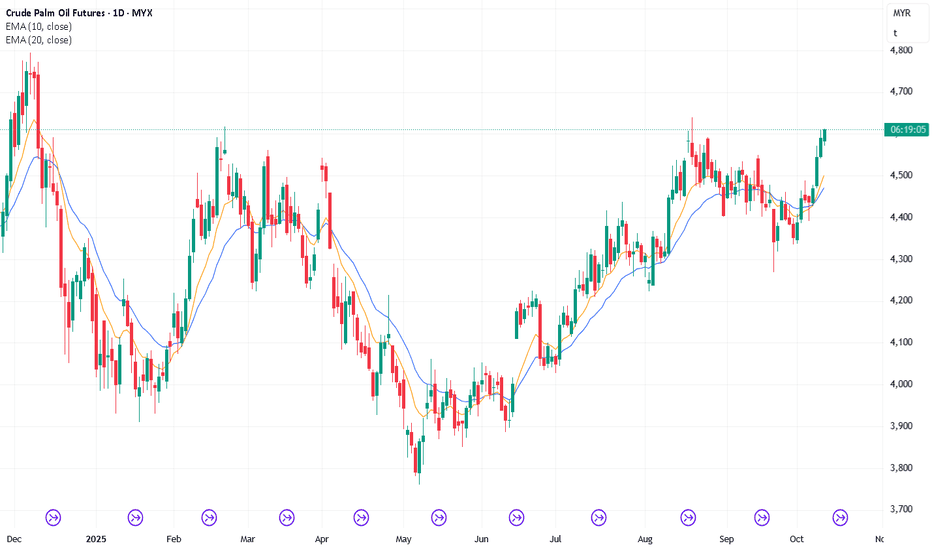
Task: Click the purple marker right of the Jun label
Action: coord(516,517)
